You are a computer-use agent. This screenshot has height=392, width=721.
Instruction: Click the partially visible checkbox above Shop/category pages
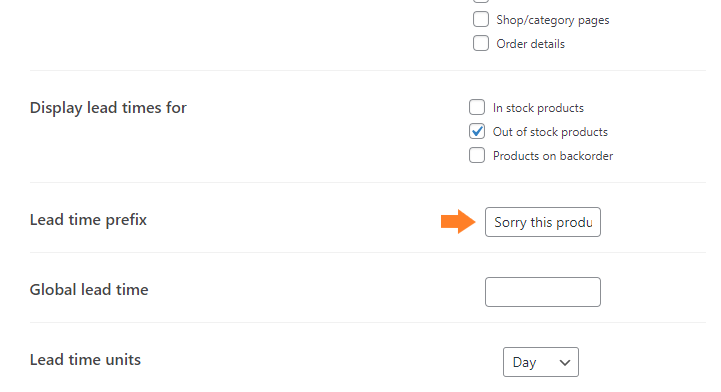point(481,1)
